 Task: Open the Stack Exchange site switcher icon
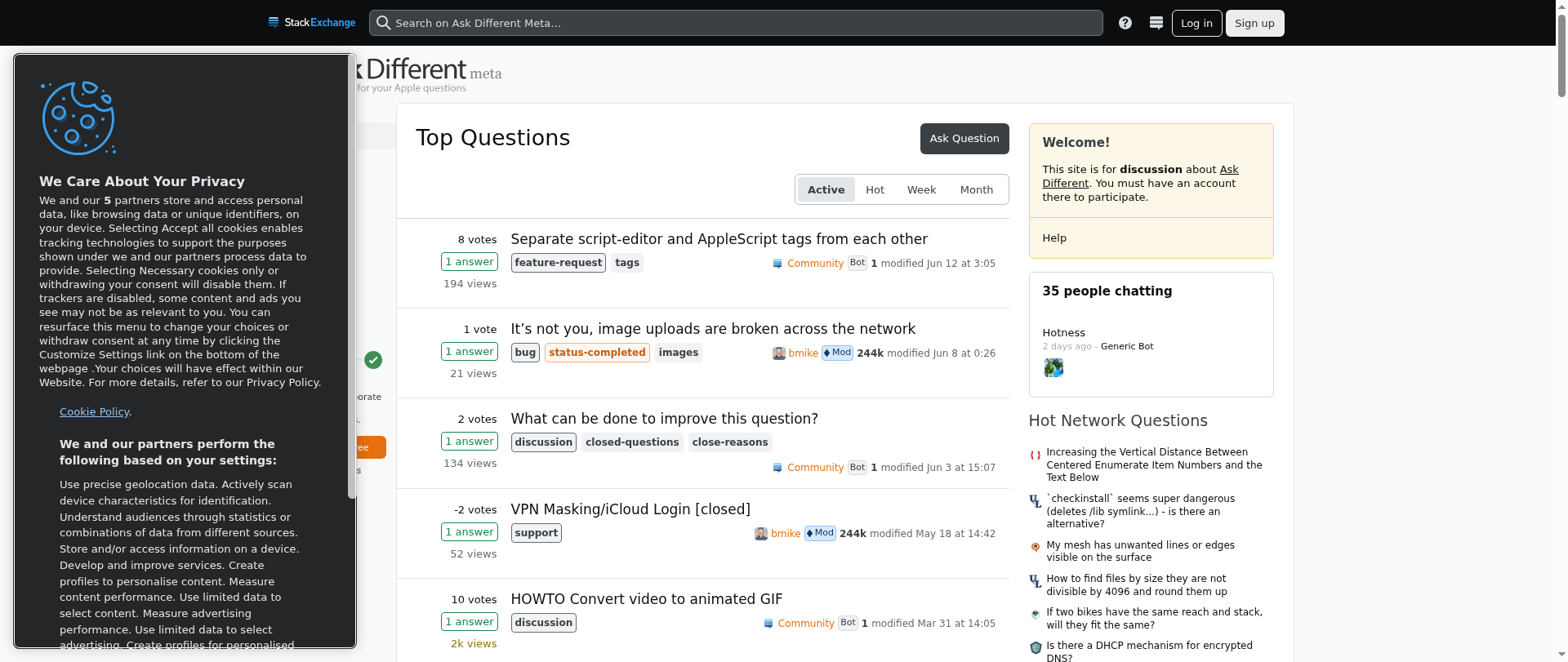[1156, 23]
